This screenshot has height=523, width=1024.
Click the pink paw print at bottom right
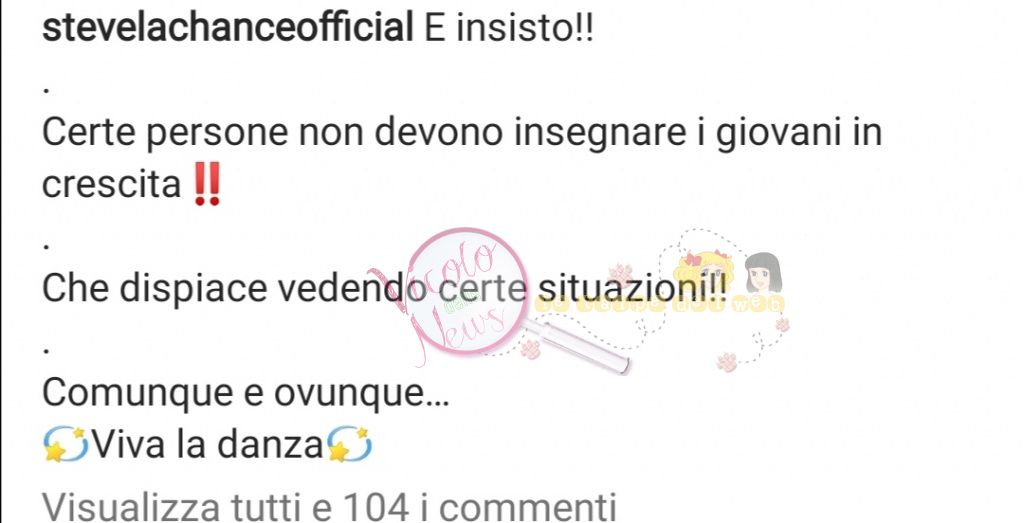(x=727, y=362)
